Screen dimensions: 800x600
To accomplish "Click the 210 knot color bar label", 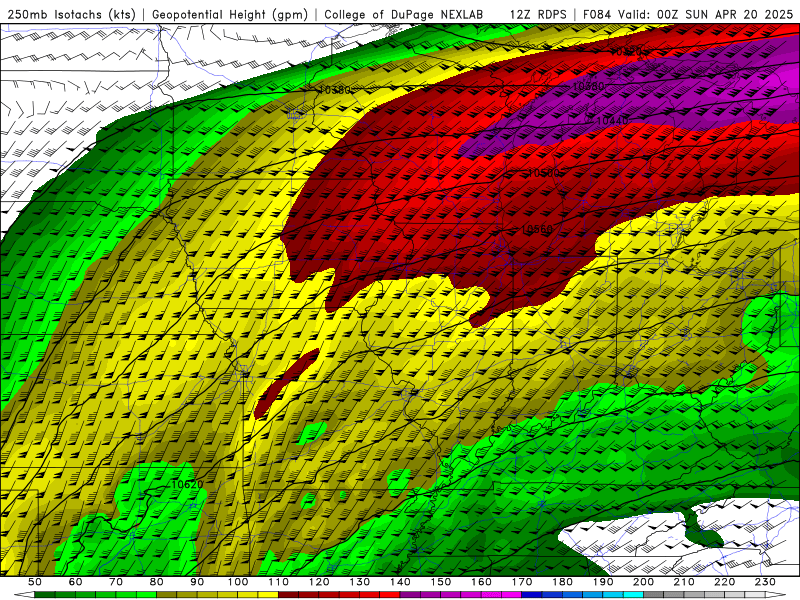I will click(x=684, y=582).
